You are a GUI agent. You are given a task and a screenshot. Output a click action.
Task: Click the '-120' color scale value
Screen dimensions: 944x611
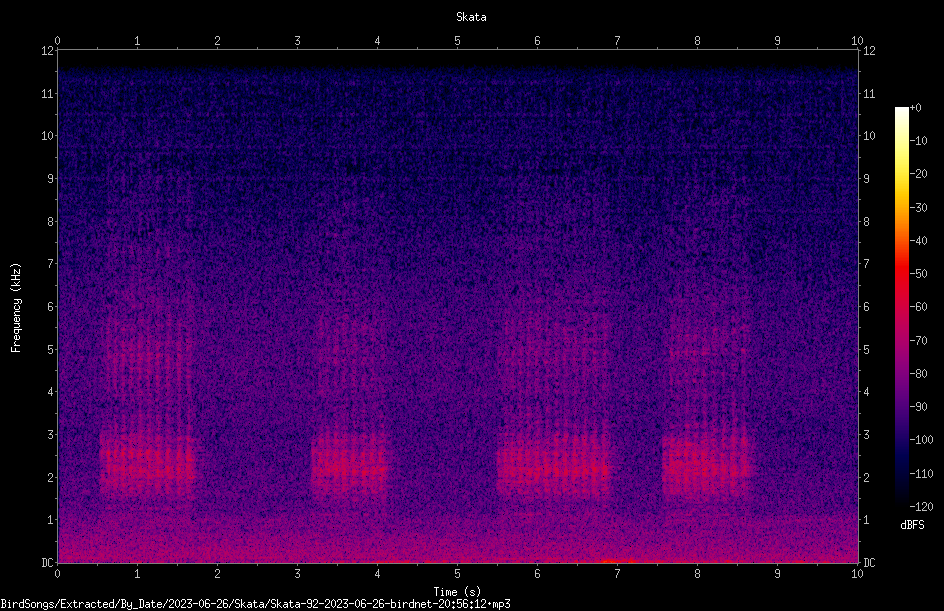tap(921, 507)
